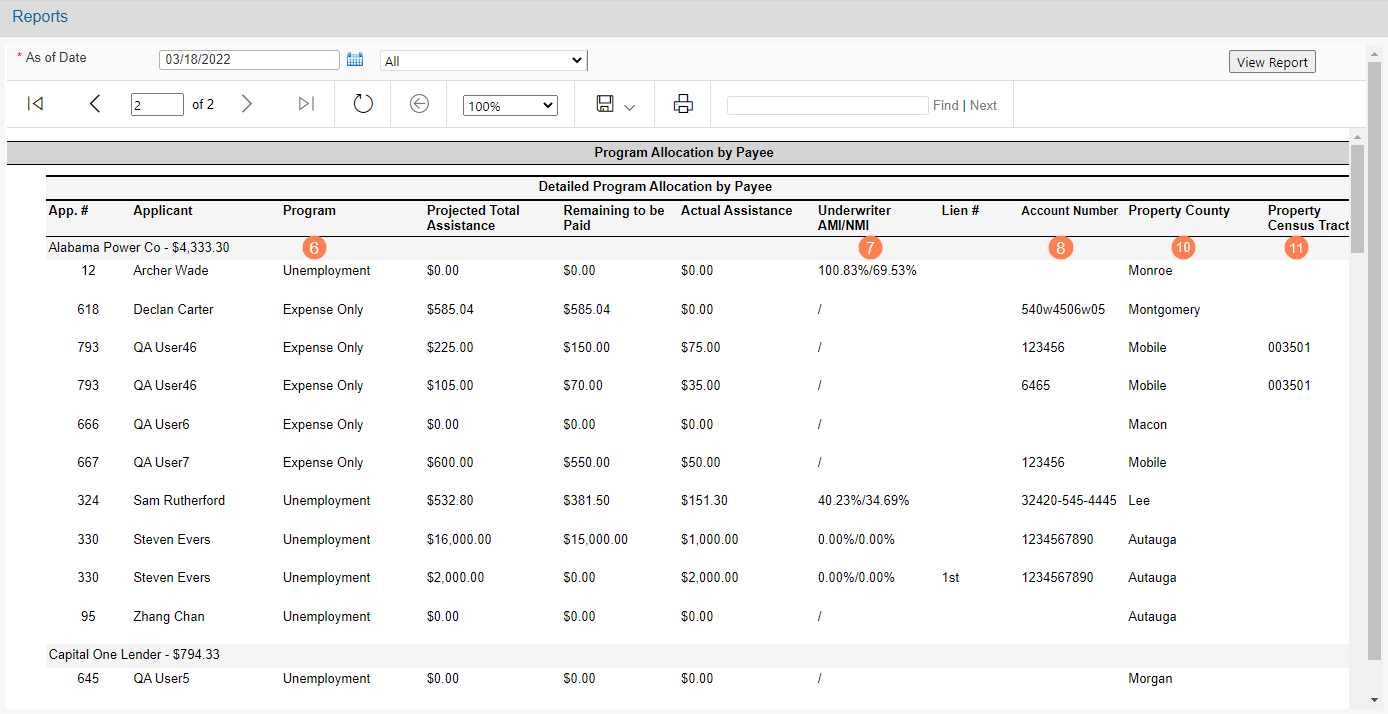Click the orange marker number 7

click(x=870, y=247)
